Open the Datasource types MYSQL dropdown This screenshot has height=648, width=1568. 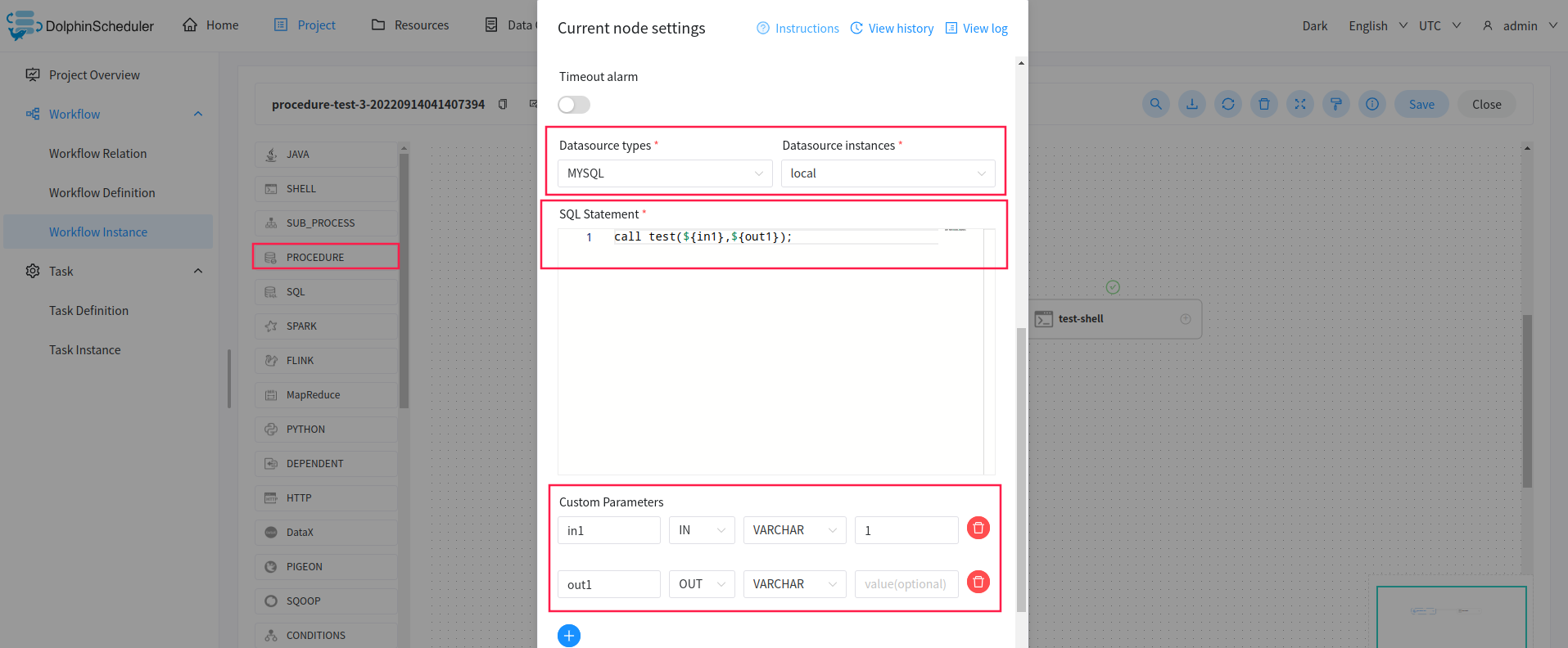click(x=665, y=173)
